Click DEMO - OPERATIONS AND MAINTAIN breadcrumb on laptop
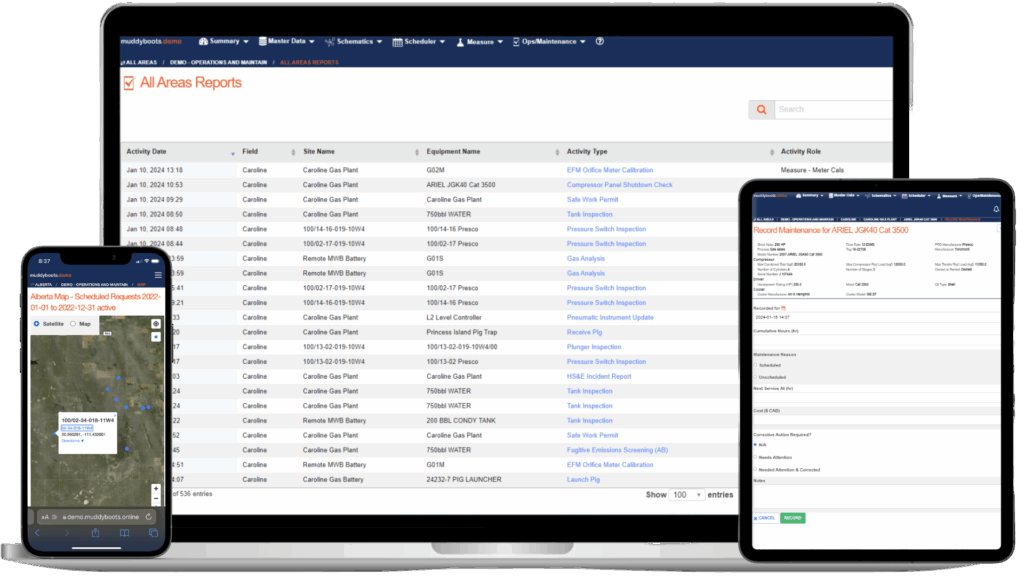The height and width of the screenshot is (576, 1024). pos(218,63)
